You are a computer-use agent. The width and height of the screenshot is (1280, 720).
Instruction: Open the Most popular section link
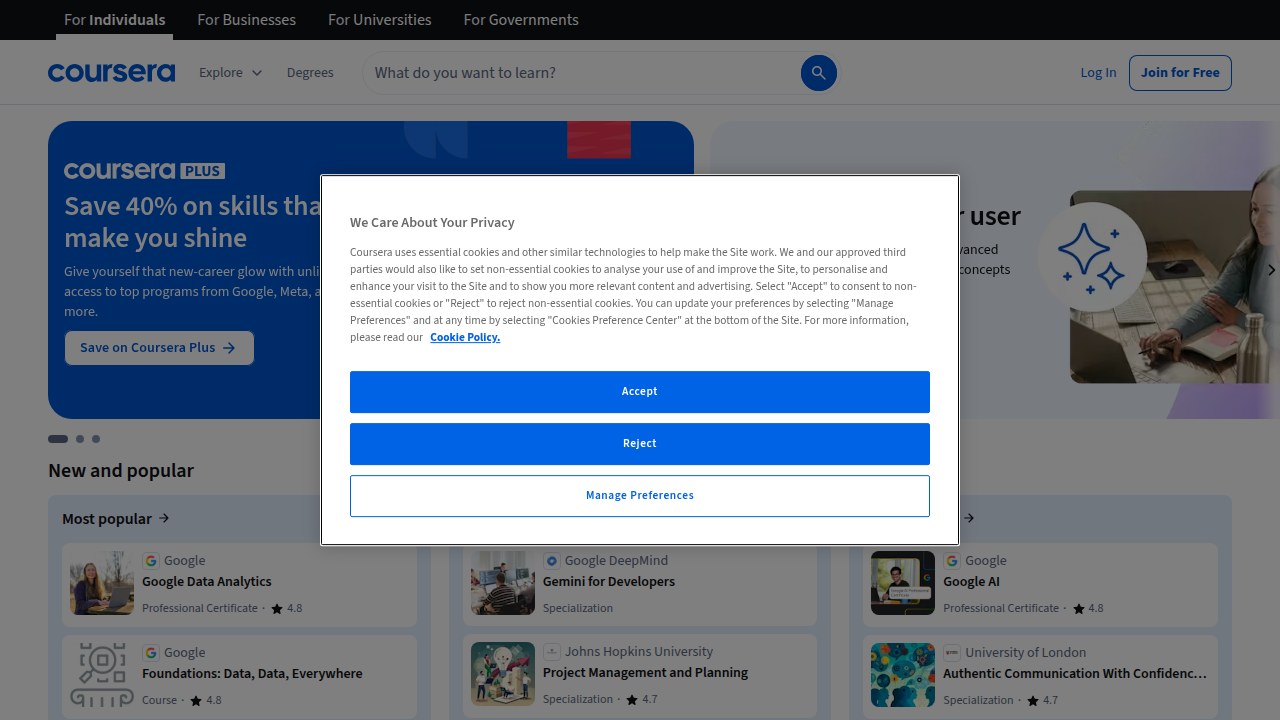click(116, 518)
